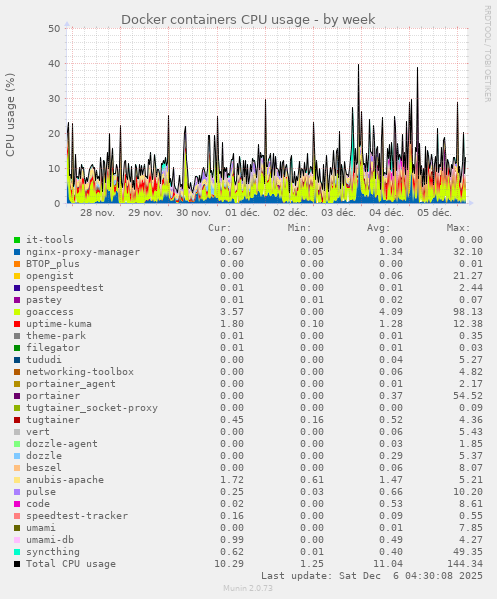Click the 'Cur:' column header
This screenshot has height=599, width=497.
click(220, 228)
